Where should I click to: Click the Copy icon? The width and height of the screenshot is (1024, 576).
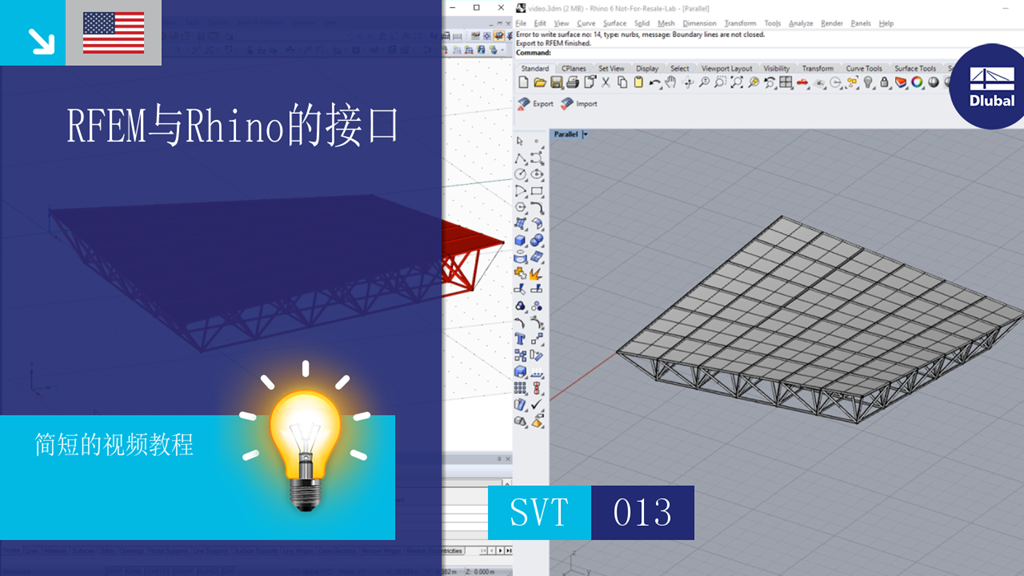click(622, 83)
